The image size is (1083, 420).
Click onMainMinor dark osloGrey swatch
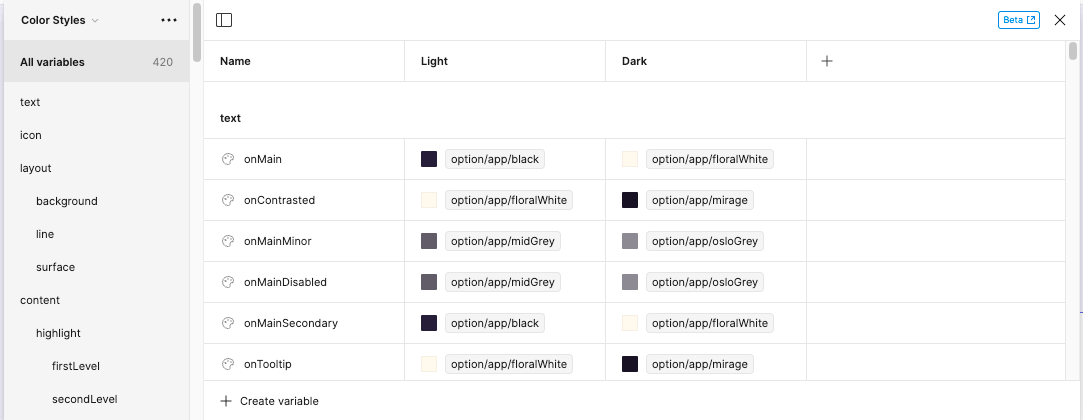630,241
